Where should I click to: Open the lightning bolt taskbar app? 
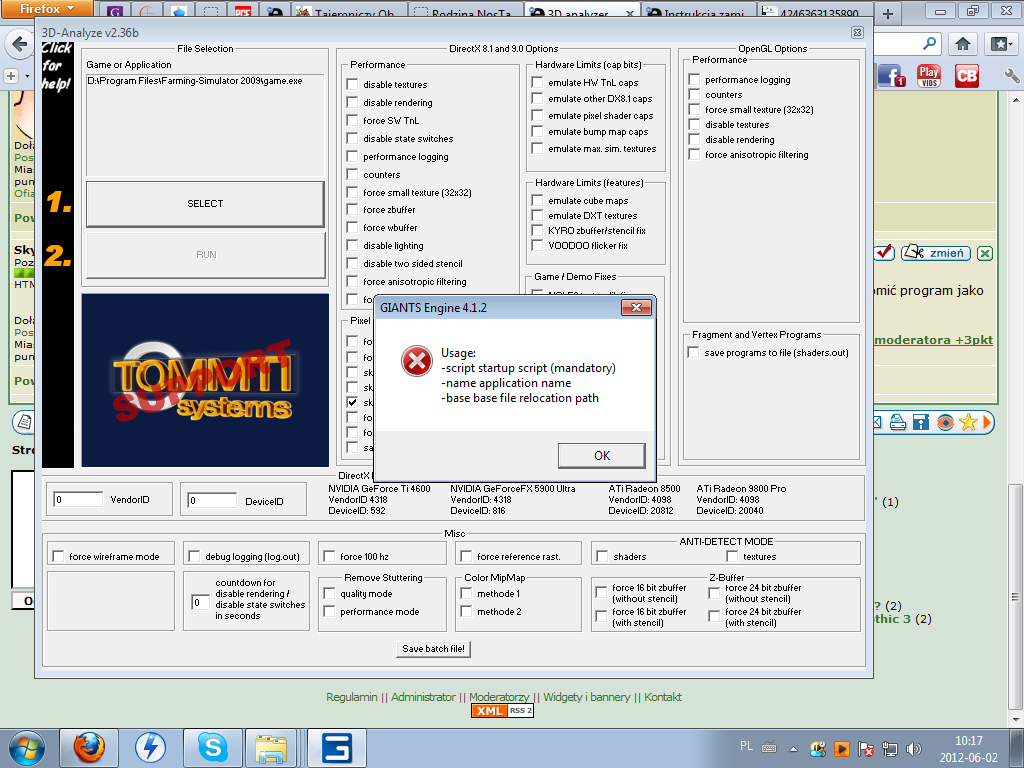[x=150, y=747]
